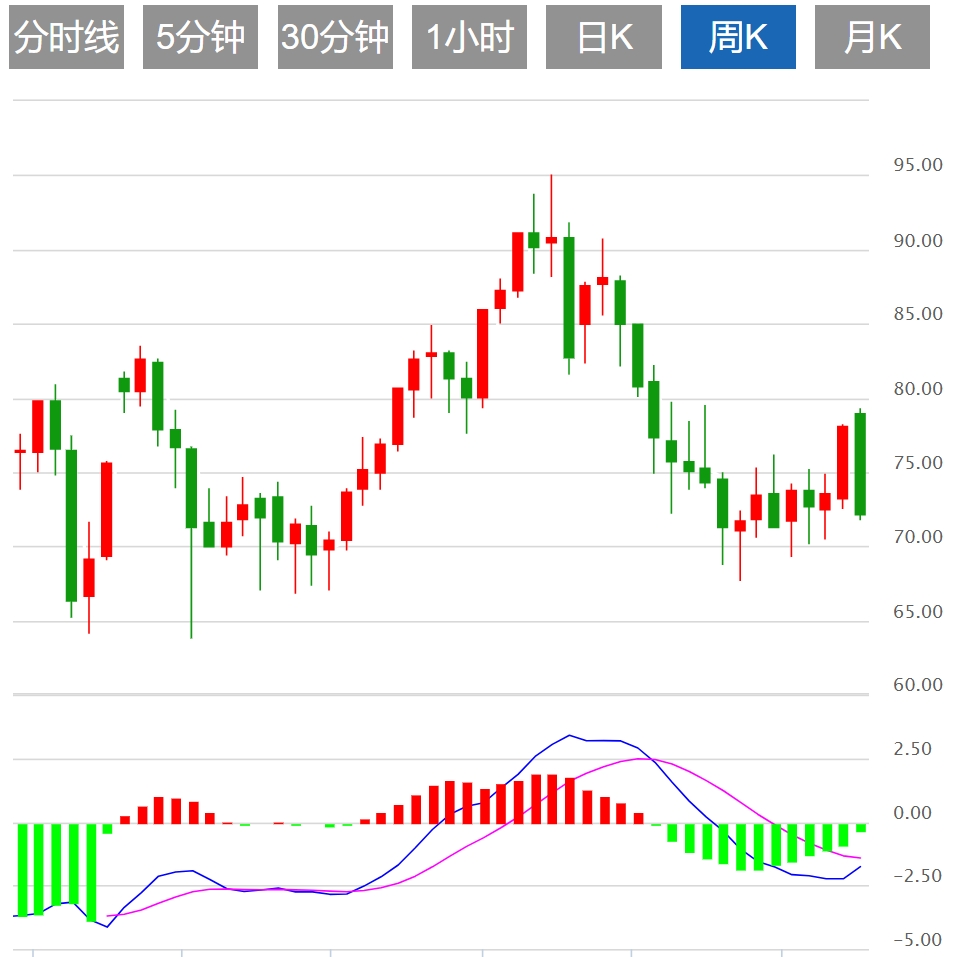Switch to the 分时线 chart tab

click(x=67, y=37)
